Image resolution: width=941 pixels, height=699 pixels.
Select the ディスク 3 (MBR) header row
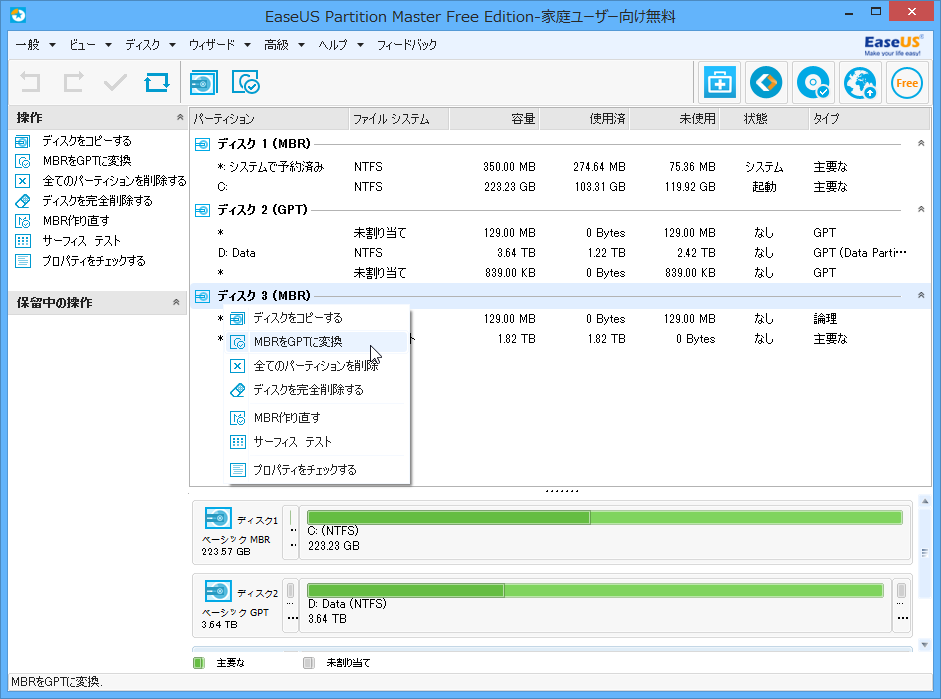(x=561, y=296)
